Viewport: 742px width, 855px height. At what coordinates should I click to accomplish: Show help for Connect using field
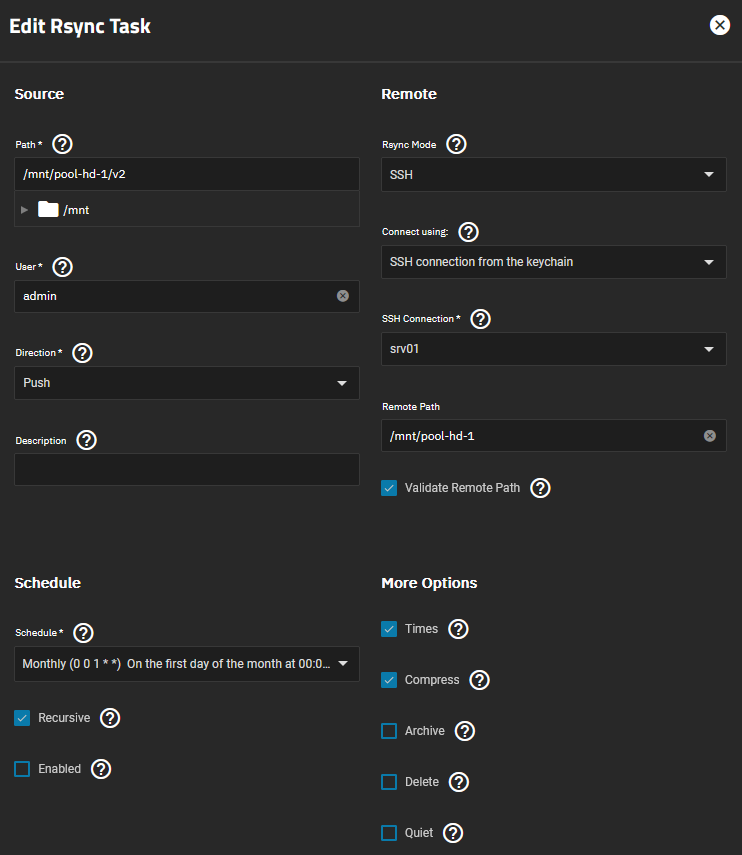(468, 232)
